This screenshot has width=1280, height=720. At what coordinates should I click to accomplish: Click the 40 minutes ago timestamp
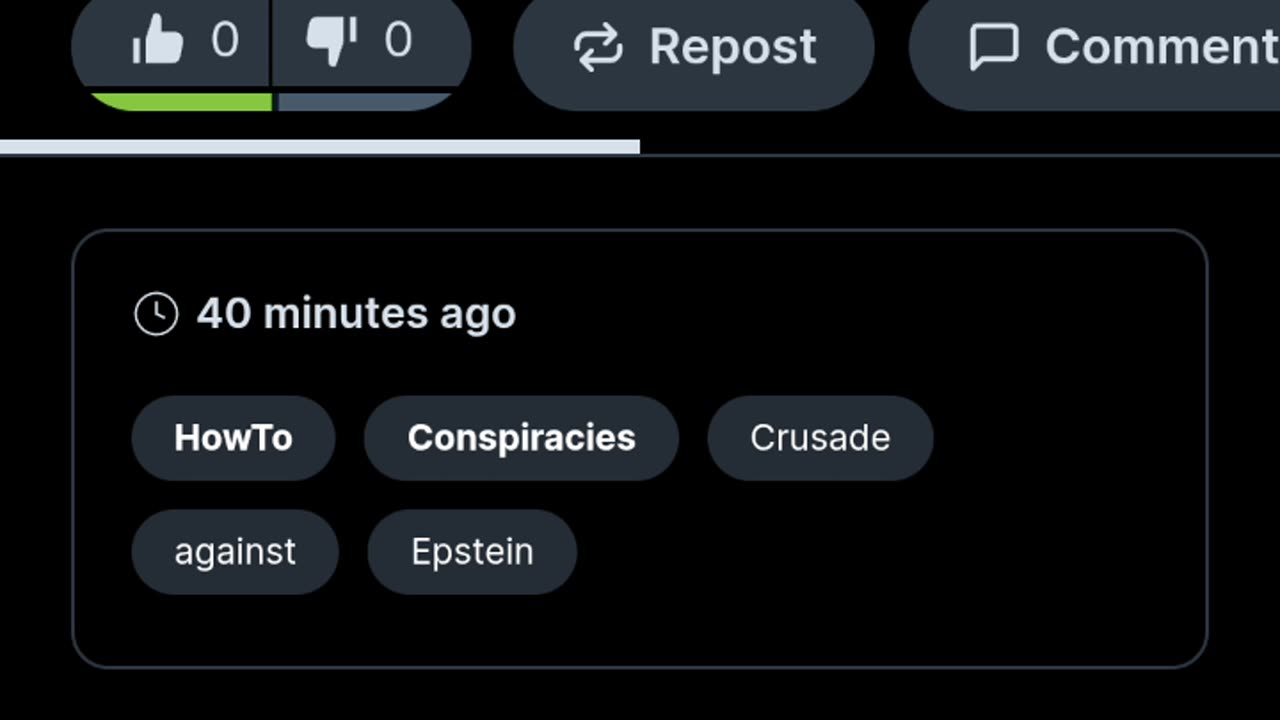pyautogui.click(x=356, y=314)
